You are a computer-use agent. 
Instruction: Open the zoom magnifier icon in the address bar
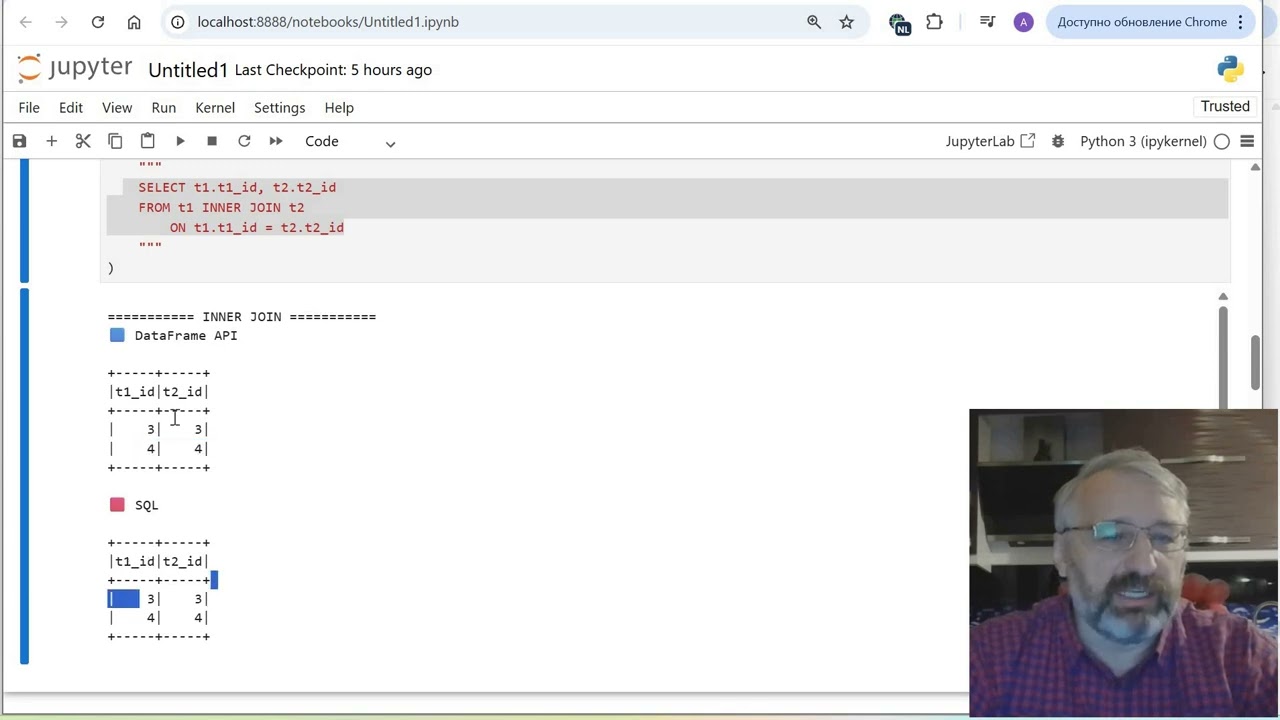pos(814,22)
